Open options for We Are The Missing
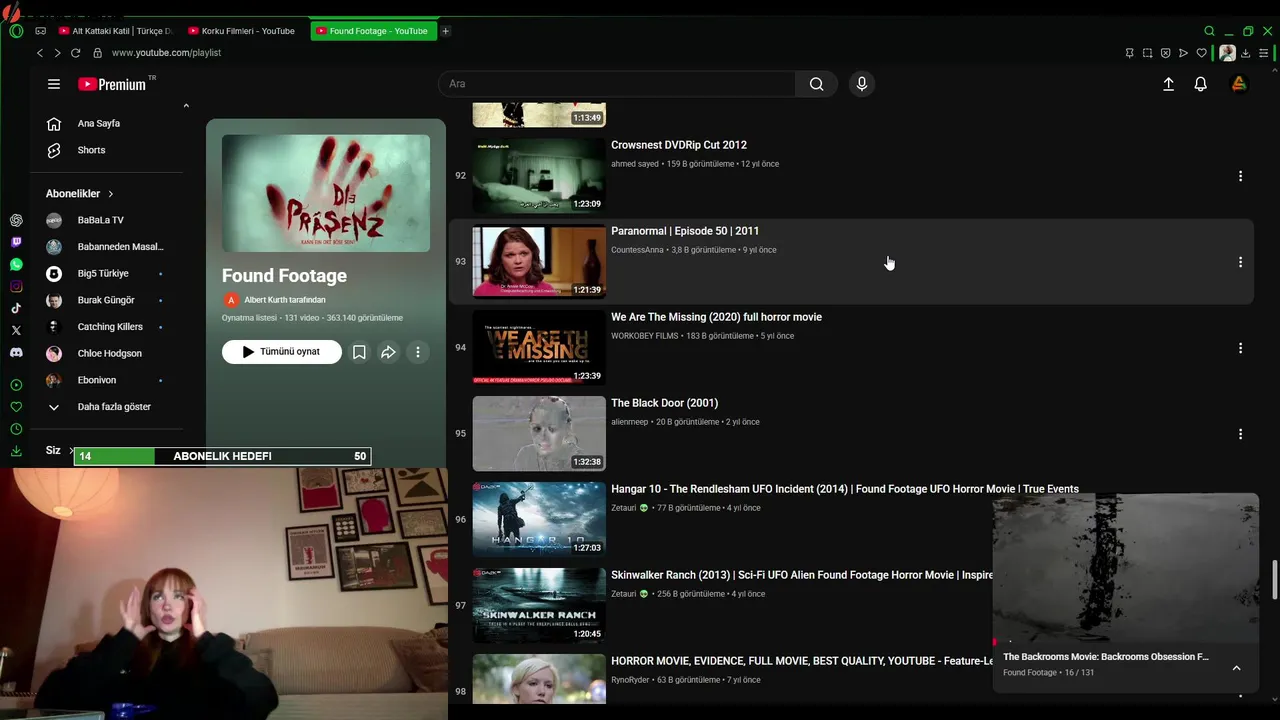This screenshot has width=1280, height=720. click(x=1240, y=348)
